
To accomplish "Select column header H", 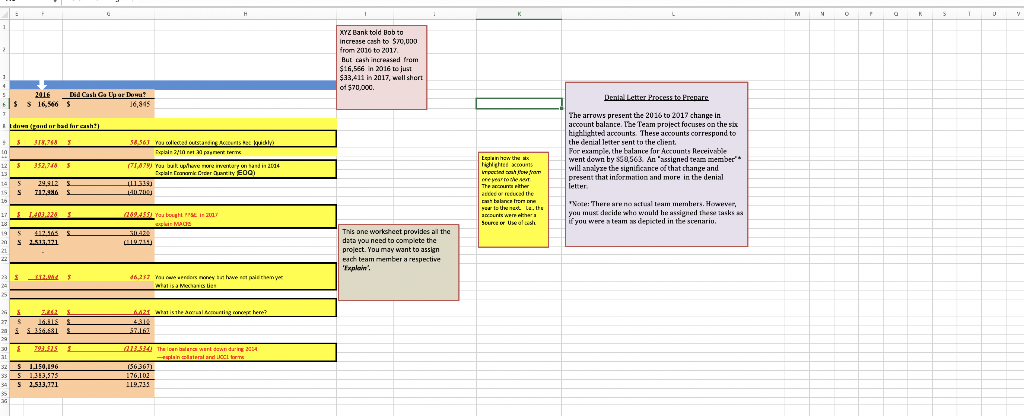I will click(246, 12).
